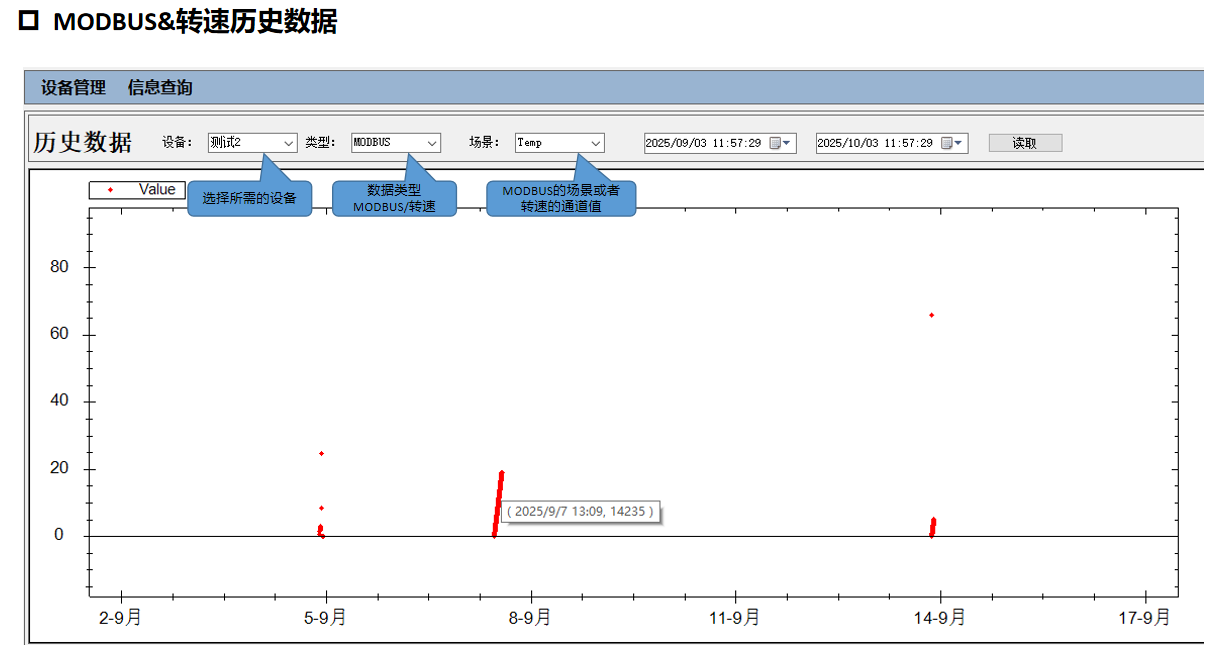
Task: Click the red data streak before 8-9月
Action: 498,503
